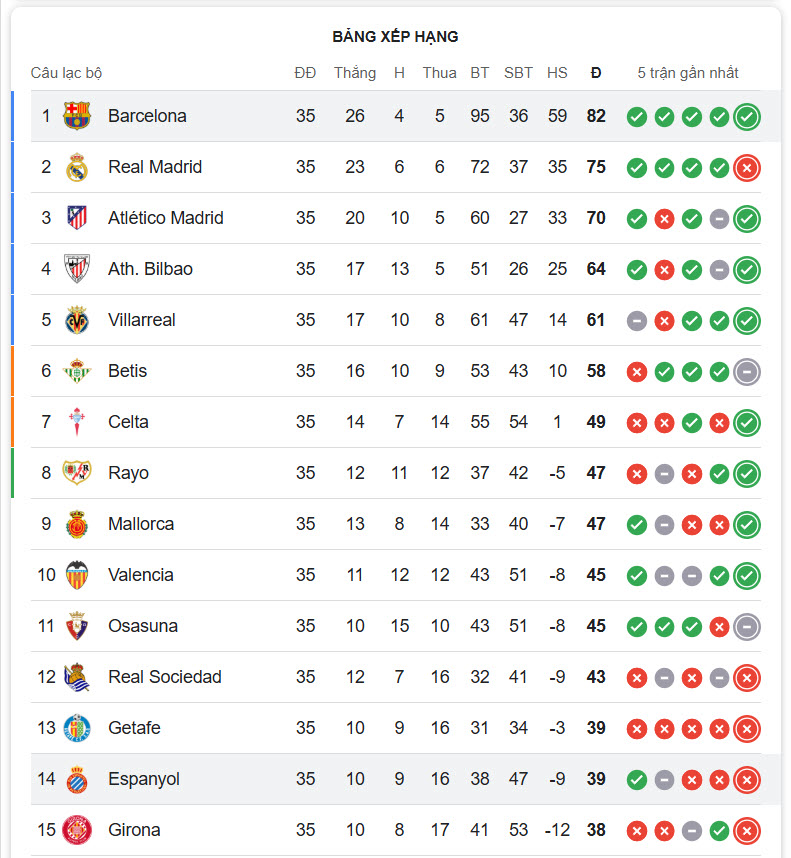
Task: Open the Real Sociedad team link
Action: click(164, 677)
